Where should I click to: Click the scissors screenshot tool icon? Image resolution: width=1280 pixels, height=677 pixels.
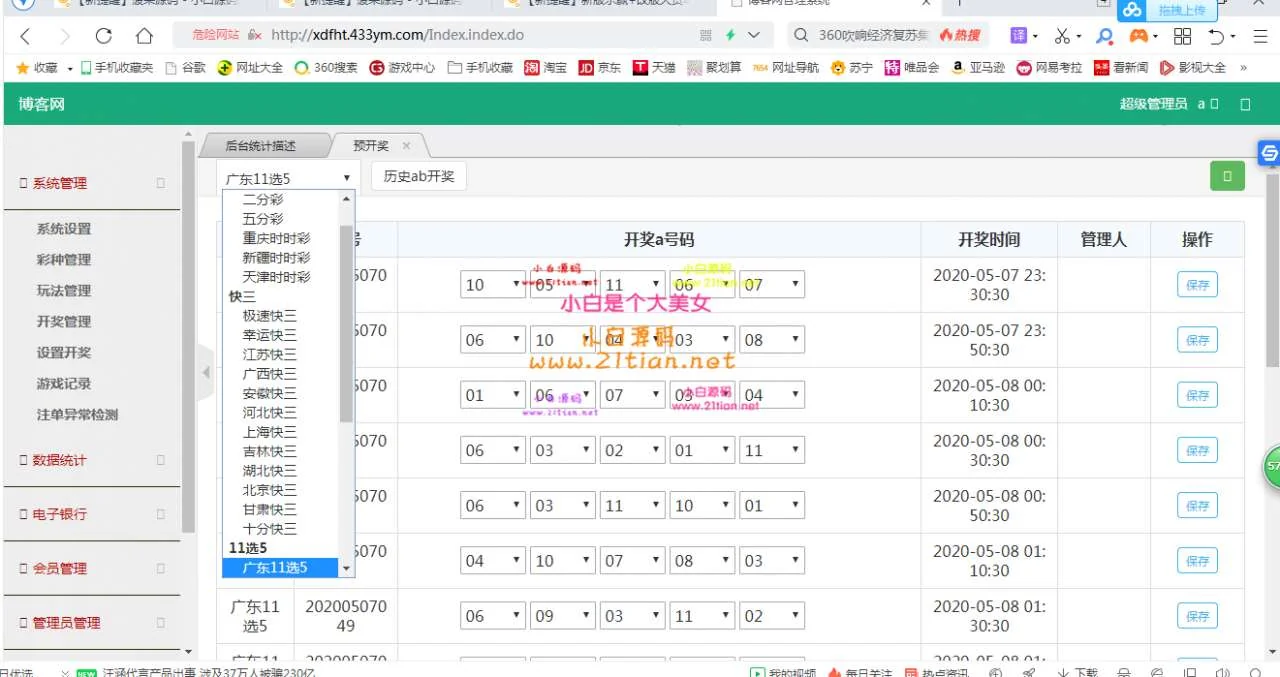click(x=1061, y=36)
